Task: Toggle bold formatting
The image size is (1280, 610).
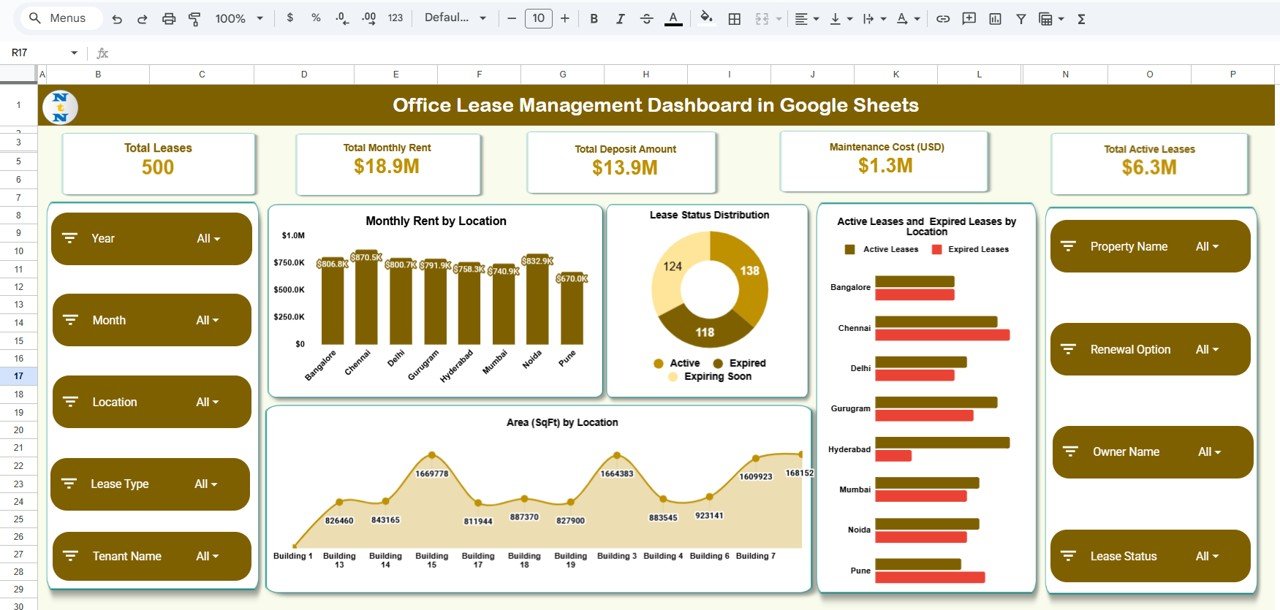Action: [594, 19]
